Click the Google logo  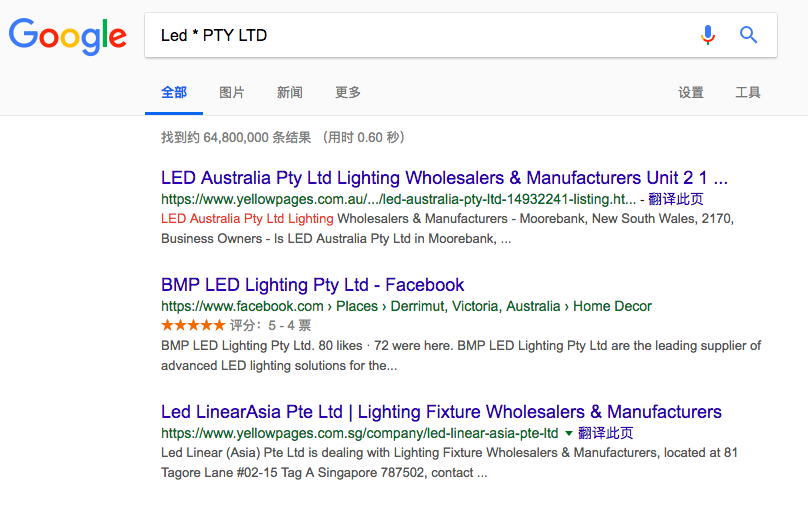[x=68, y=36]
